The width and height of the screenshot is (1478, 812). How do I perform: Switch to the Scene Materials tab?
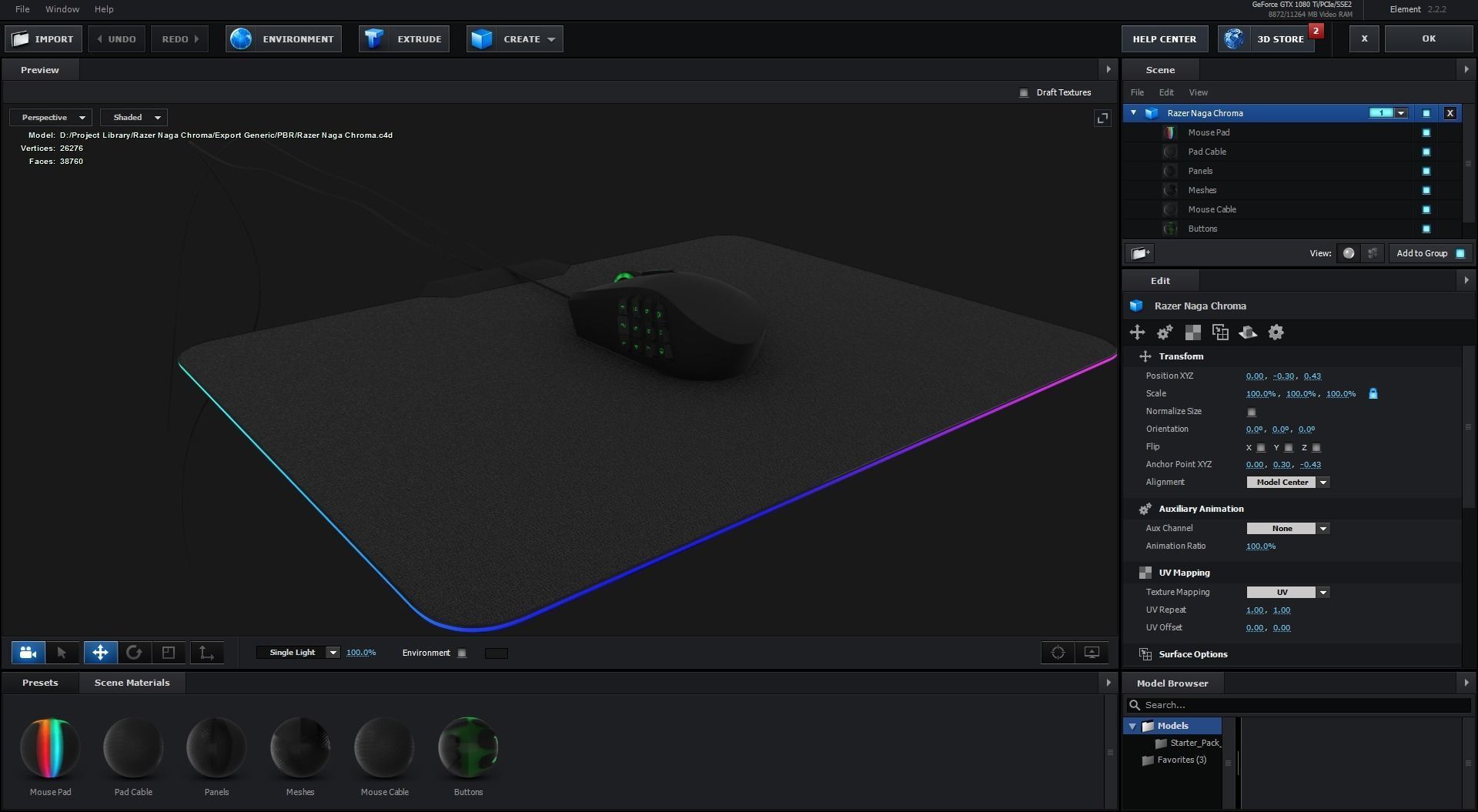tap(132, 683)
